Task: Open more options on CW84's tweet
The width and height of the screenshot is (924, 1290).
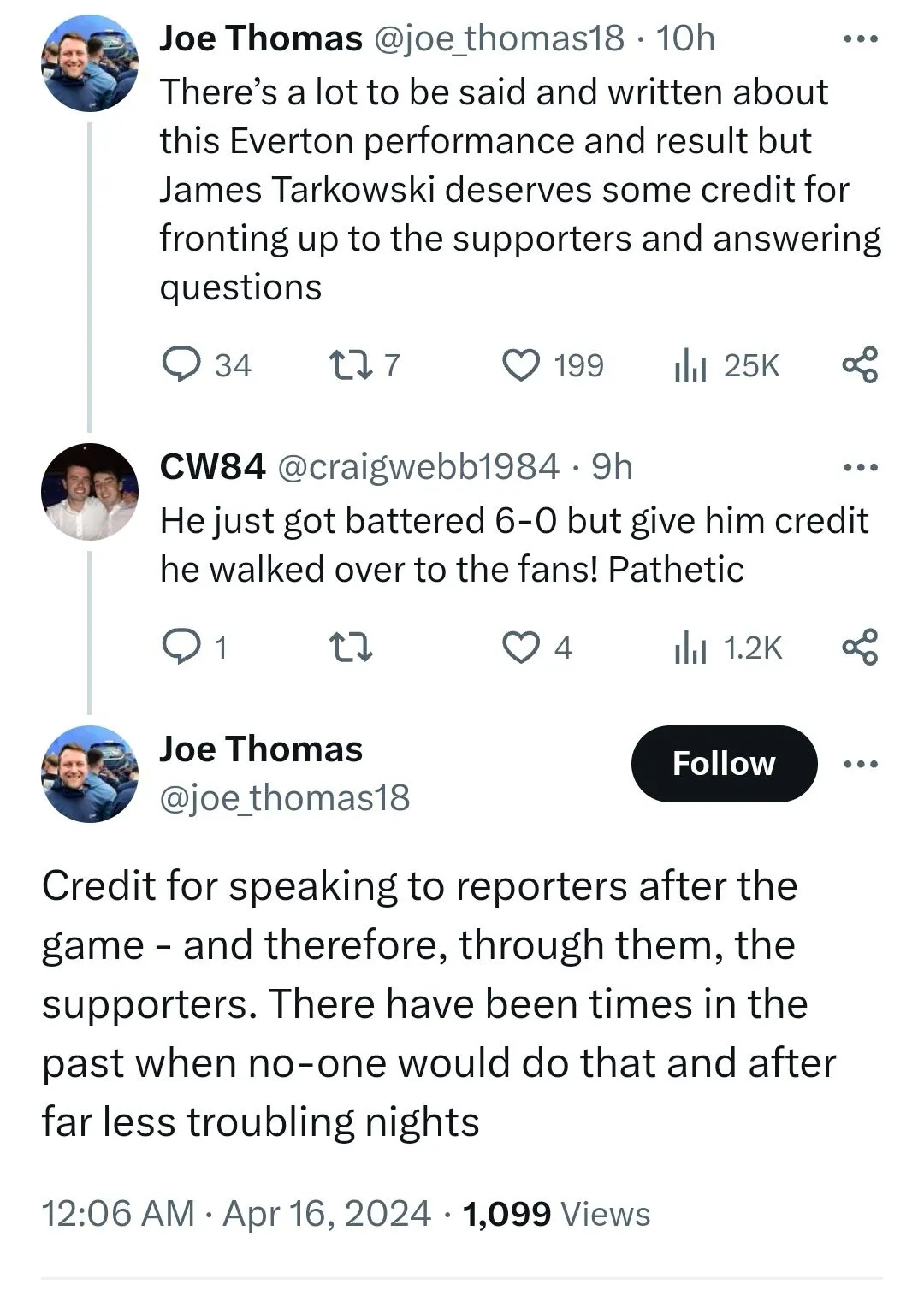Action: coord(860,468)
